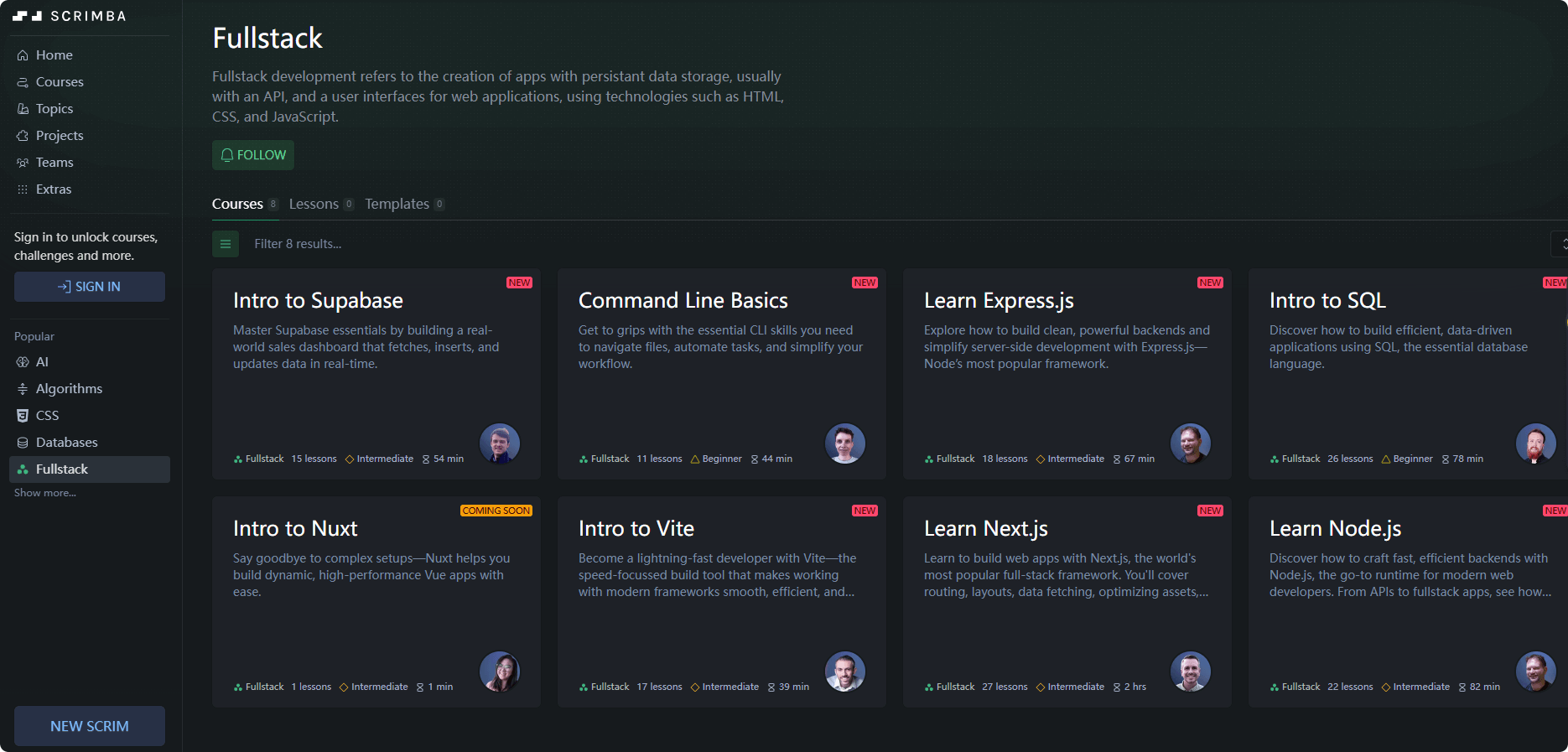Expand Show more popular topics
This screenshot has width=1568, height=752.
coord(44,493)
